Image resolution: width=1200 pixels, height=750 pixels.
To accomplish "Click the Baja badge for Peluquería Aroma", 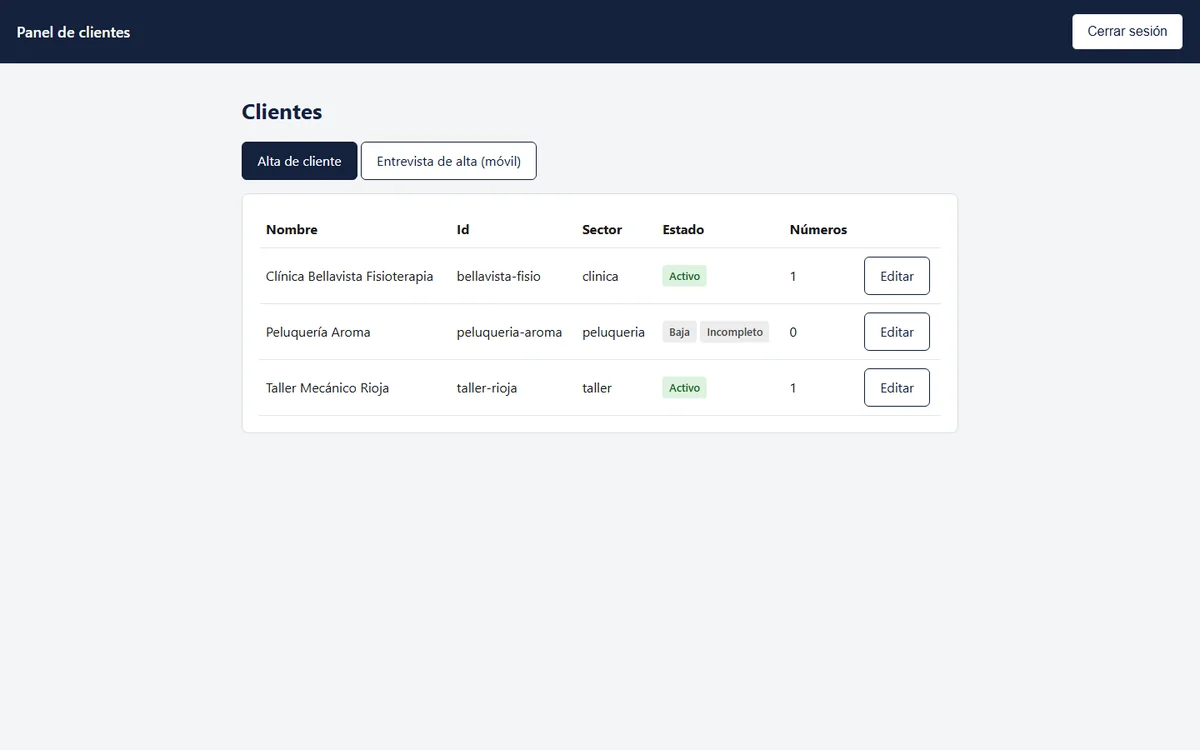I will [x=679, y=332].
